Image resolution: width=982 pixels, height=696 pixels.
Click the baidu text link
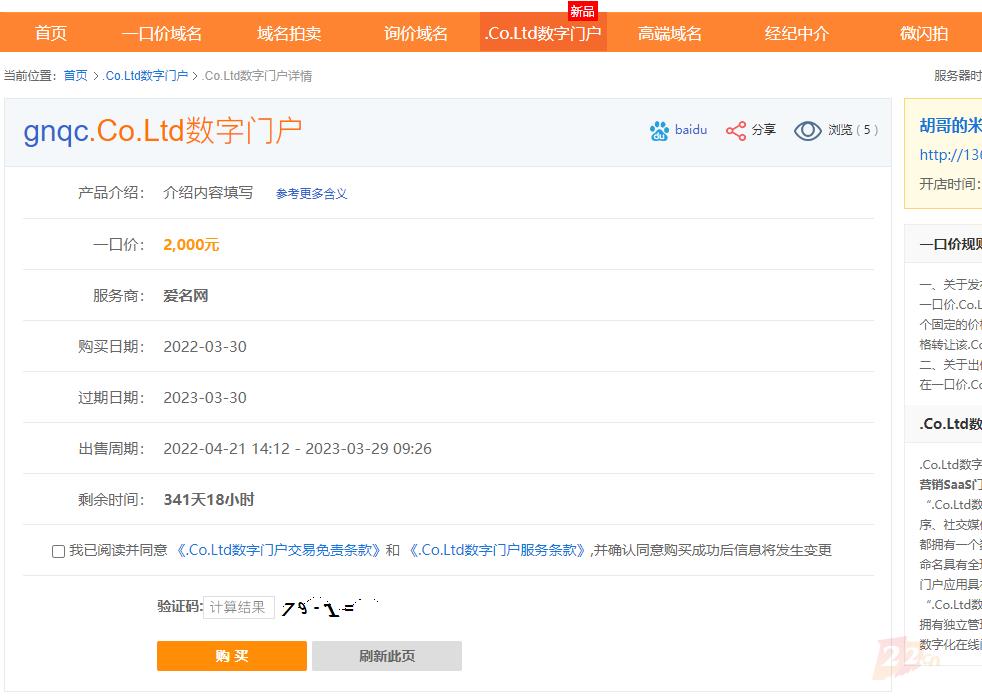691,130
